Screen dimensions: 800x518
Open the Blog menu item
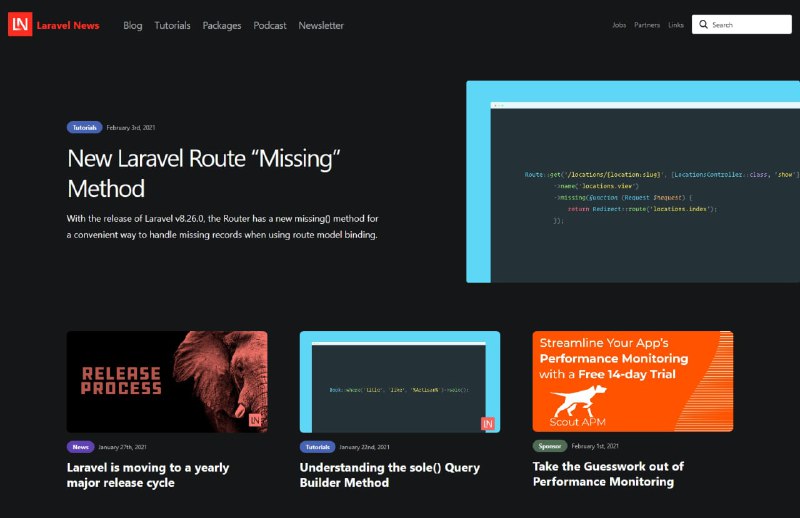point(133,26)
